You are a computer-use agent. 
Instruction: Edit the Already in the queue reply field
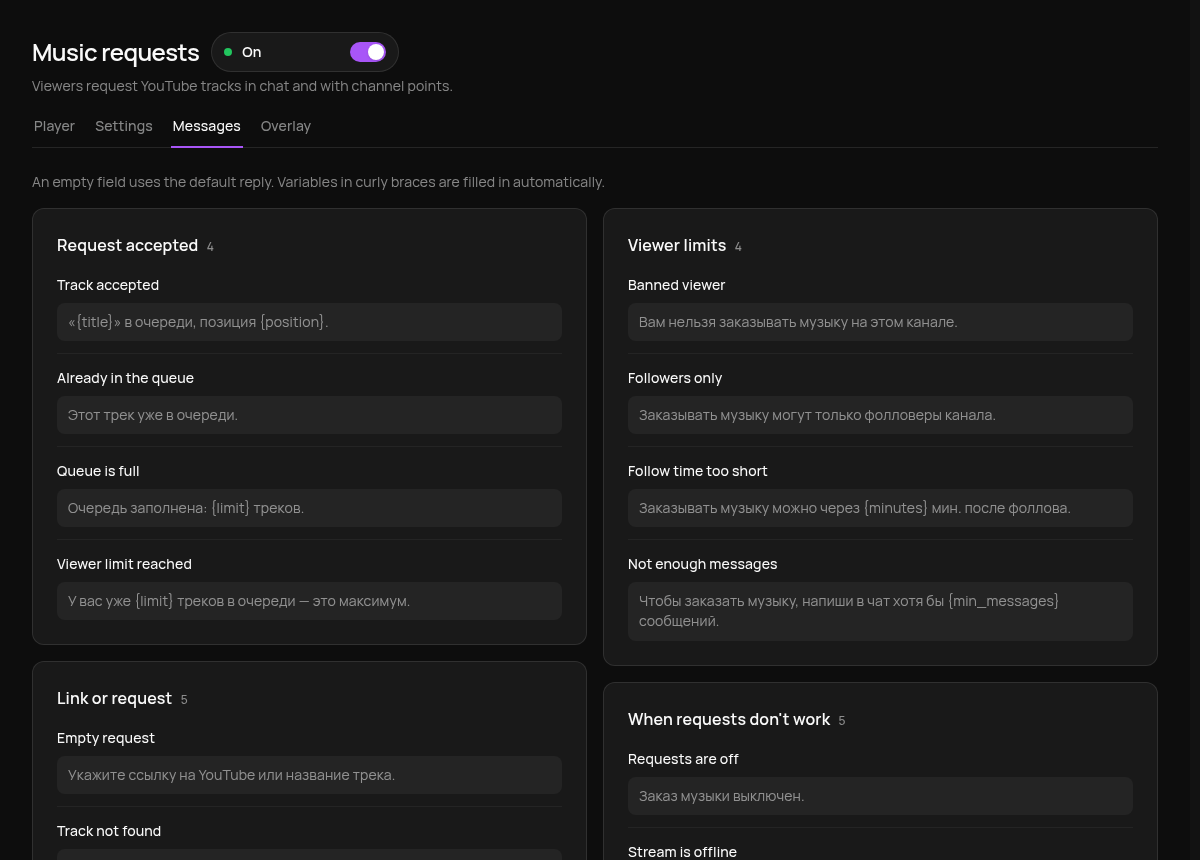(x=309, y=415)
